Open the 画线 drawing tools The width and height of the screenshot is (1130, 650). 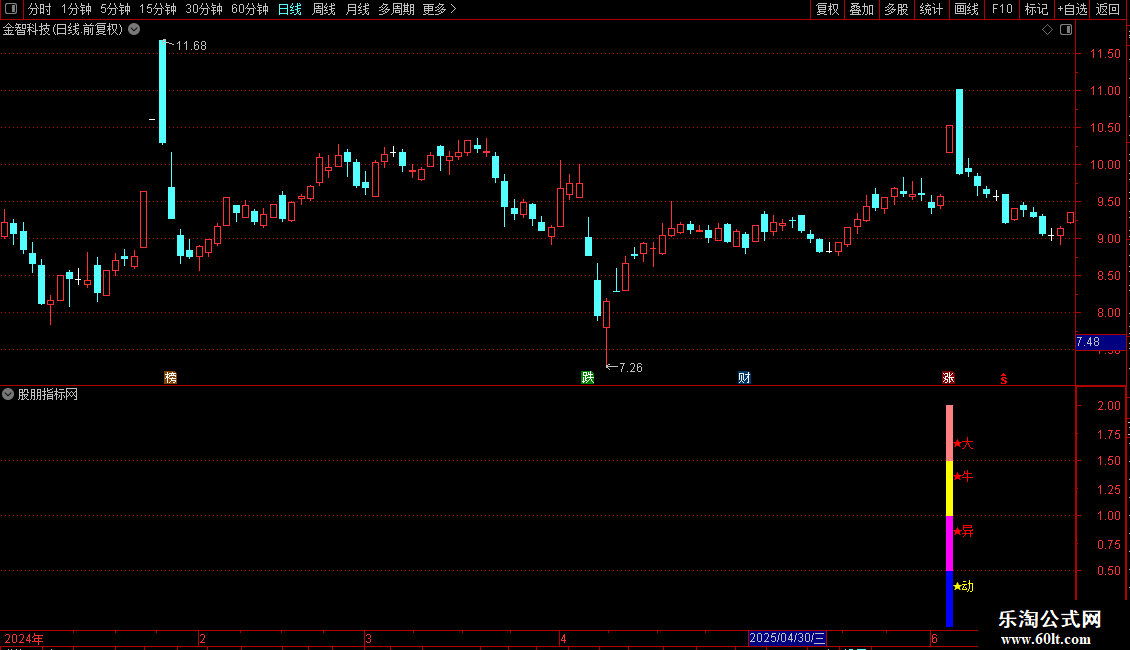pyautogui.click(x=966, y=9)
